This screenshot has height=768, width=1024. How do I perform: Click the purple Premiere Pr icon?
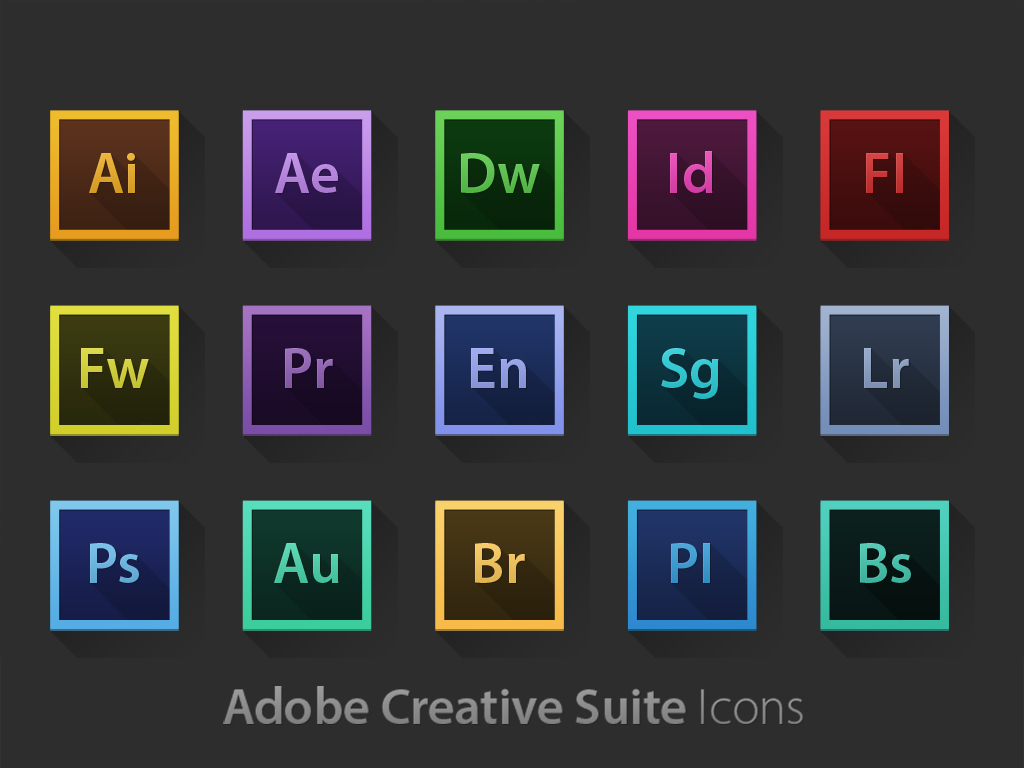307,370
